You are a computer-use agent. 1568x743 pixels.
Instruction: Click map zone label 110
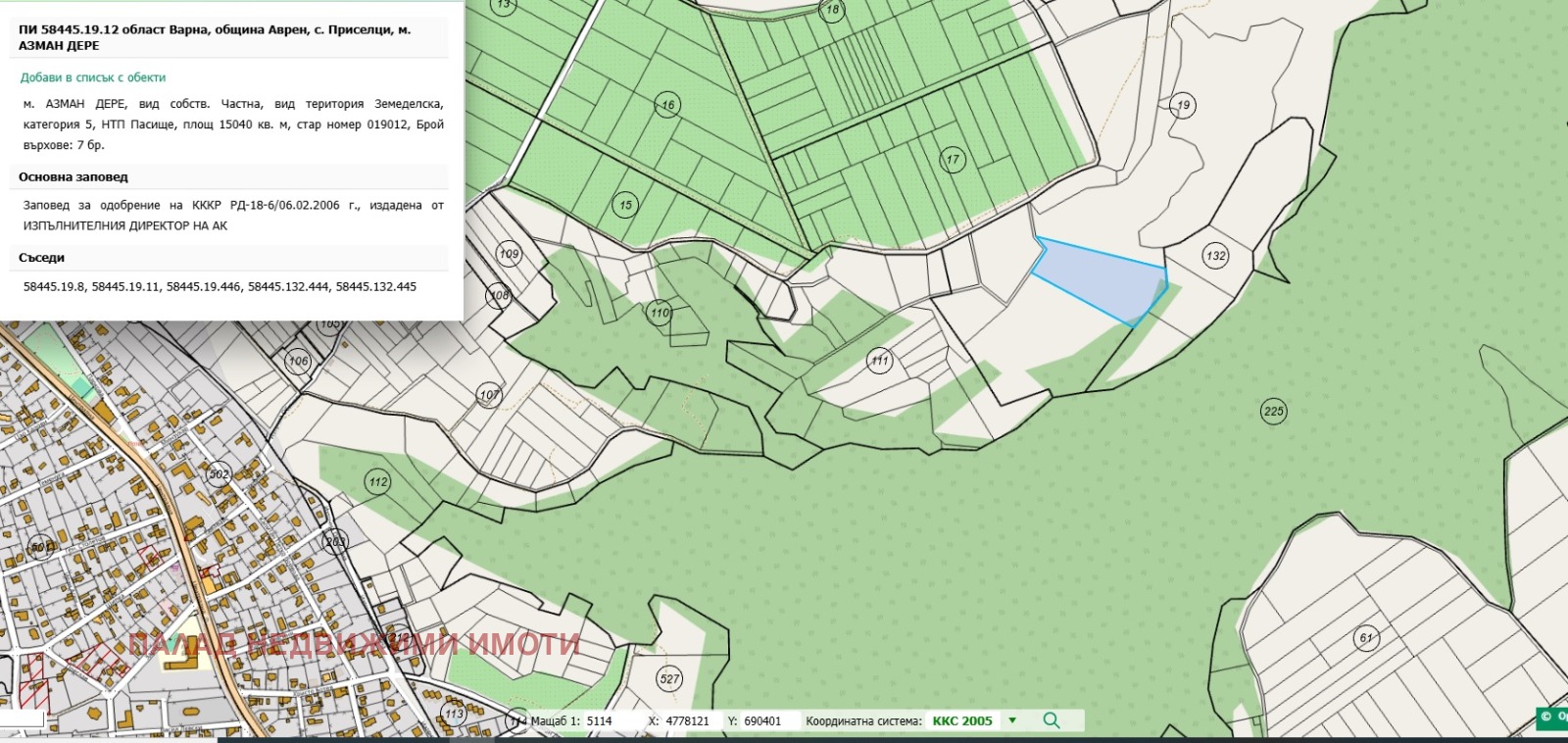[x=660, y=313]
